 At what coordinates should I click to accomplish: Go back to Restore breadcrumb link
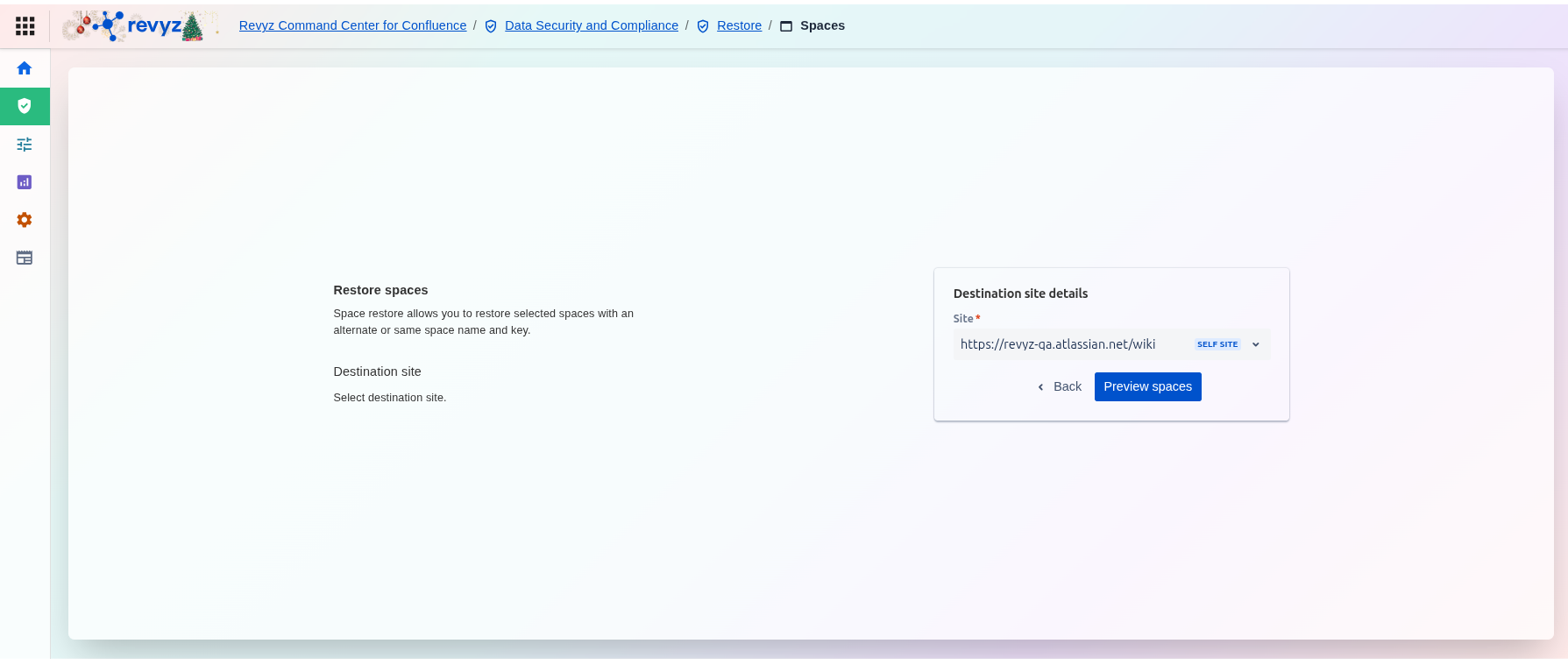739,25
